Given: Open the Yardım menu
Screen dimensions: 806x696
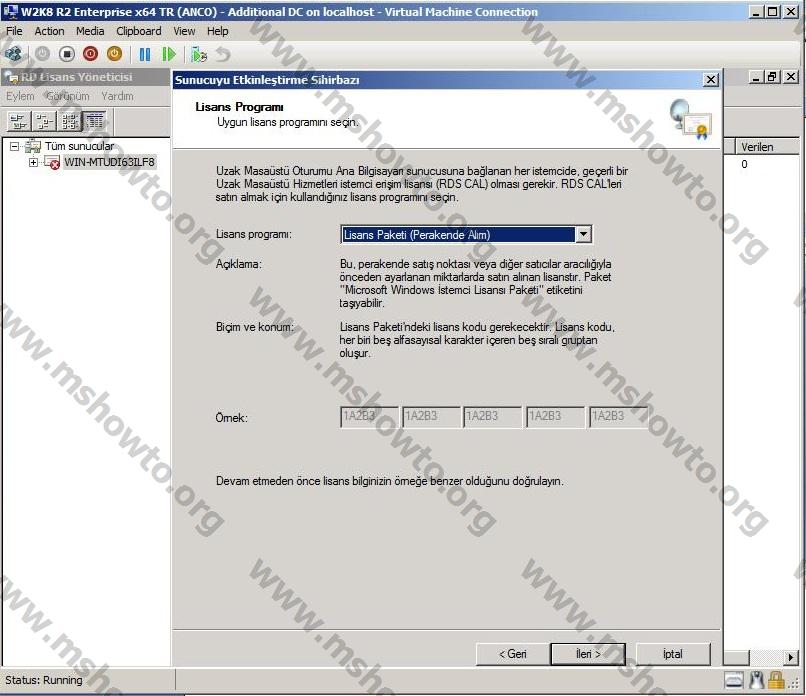Looking at the screenshot, I should coord(117,96).
